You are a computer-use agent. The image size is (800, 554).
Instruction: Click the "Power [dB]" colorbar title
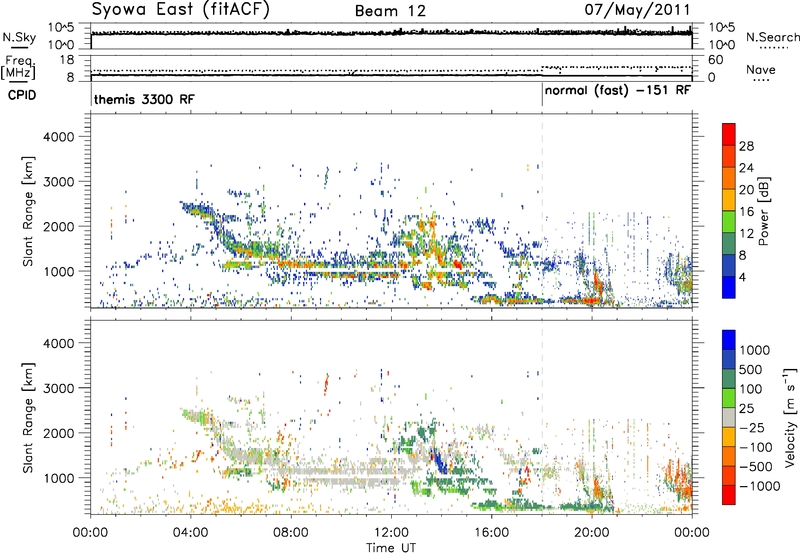pos(763,211)
